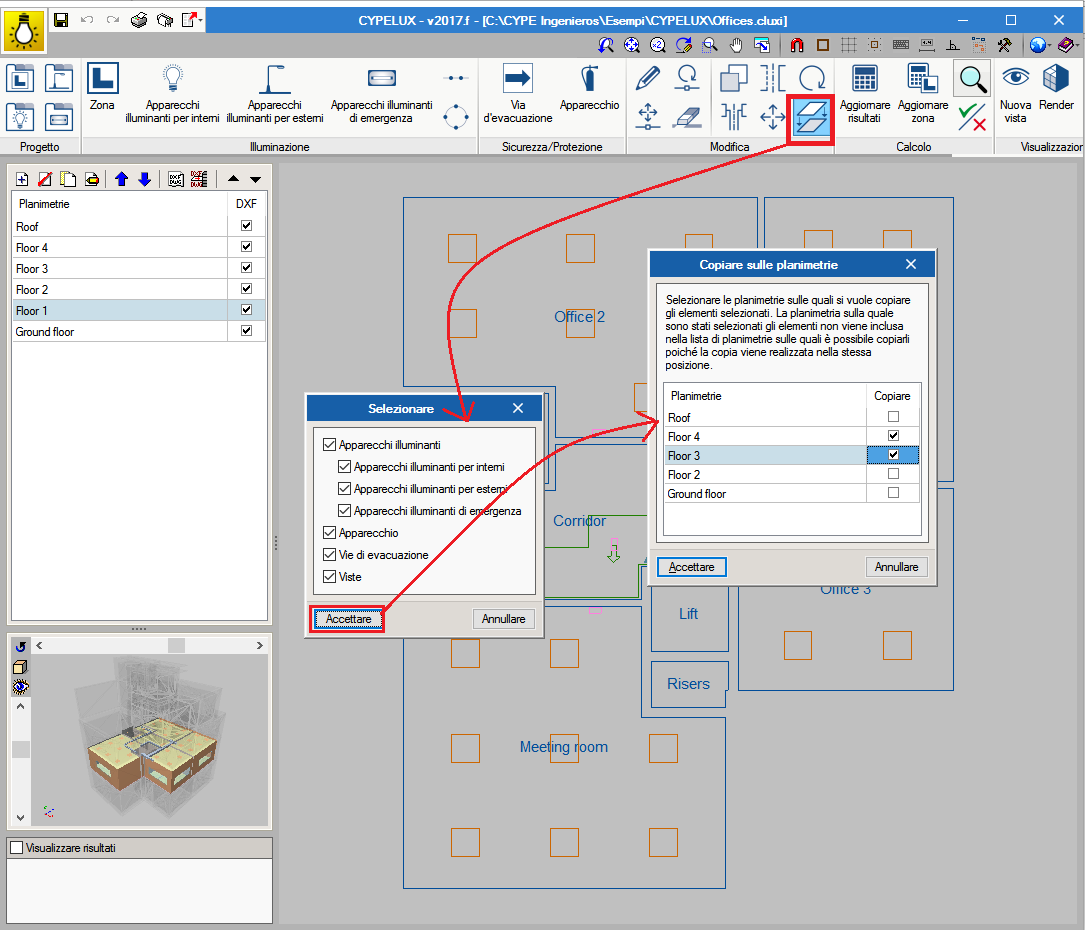The width and height of the screenshot is (1085, 930).
Task: Click the rotate tool in Modifica
Action: 812,78
